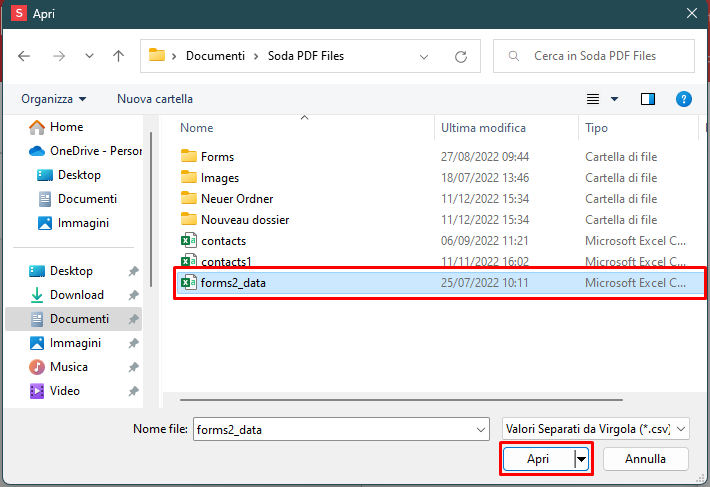This screenshot has height=487, width=710.
Task: Open pinned Video folder
Action: [x=55, y=391]
